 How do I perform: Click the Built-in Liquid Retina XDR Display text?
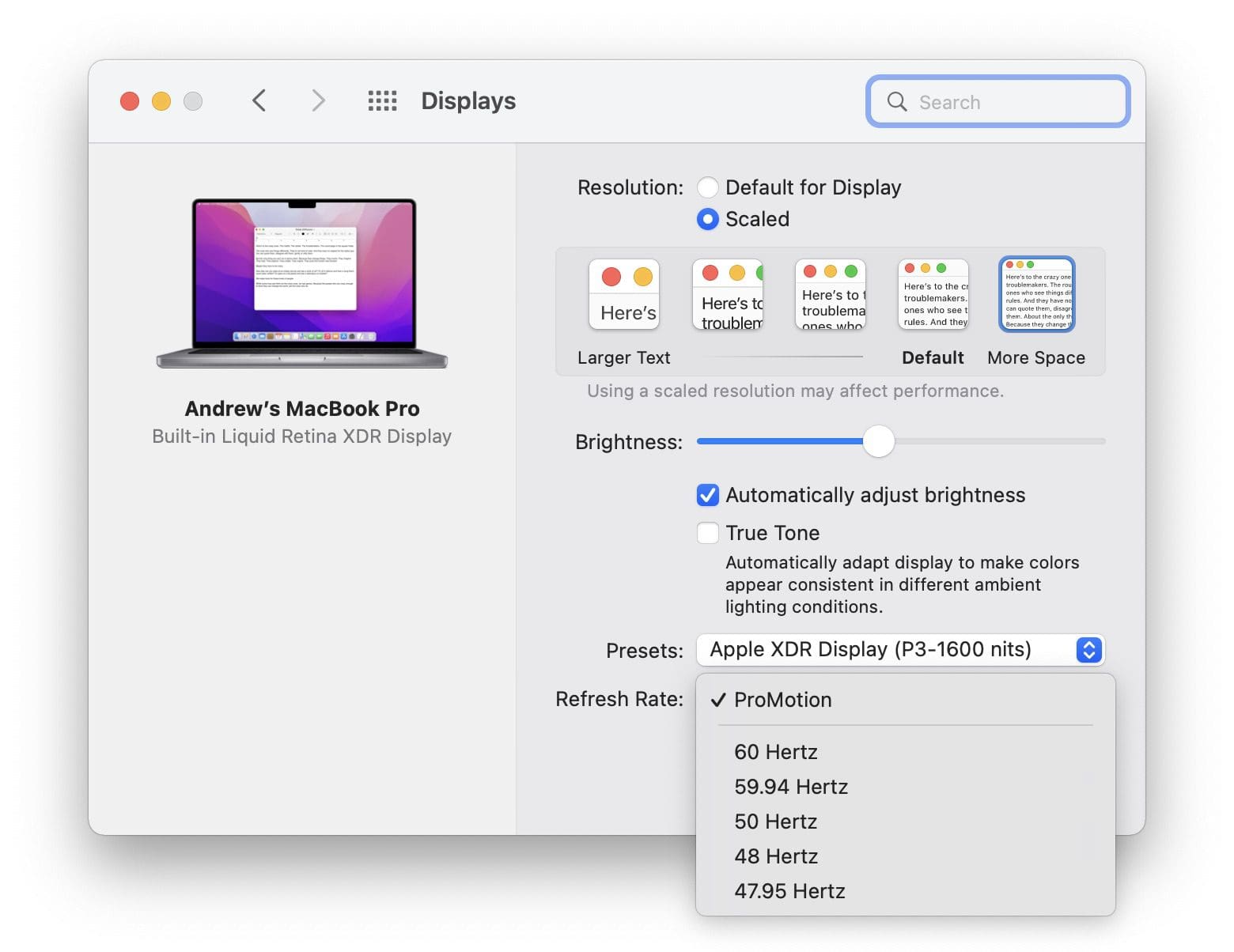[302, 436]
